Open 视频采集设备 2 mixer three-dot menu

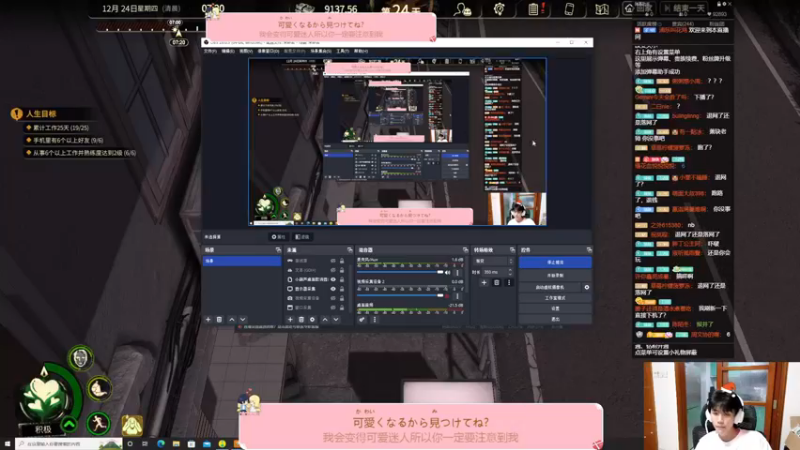coord(457,296)
